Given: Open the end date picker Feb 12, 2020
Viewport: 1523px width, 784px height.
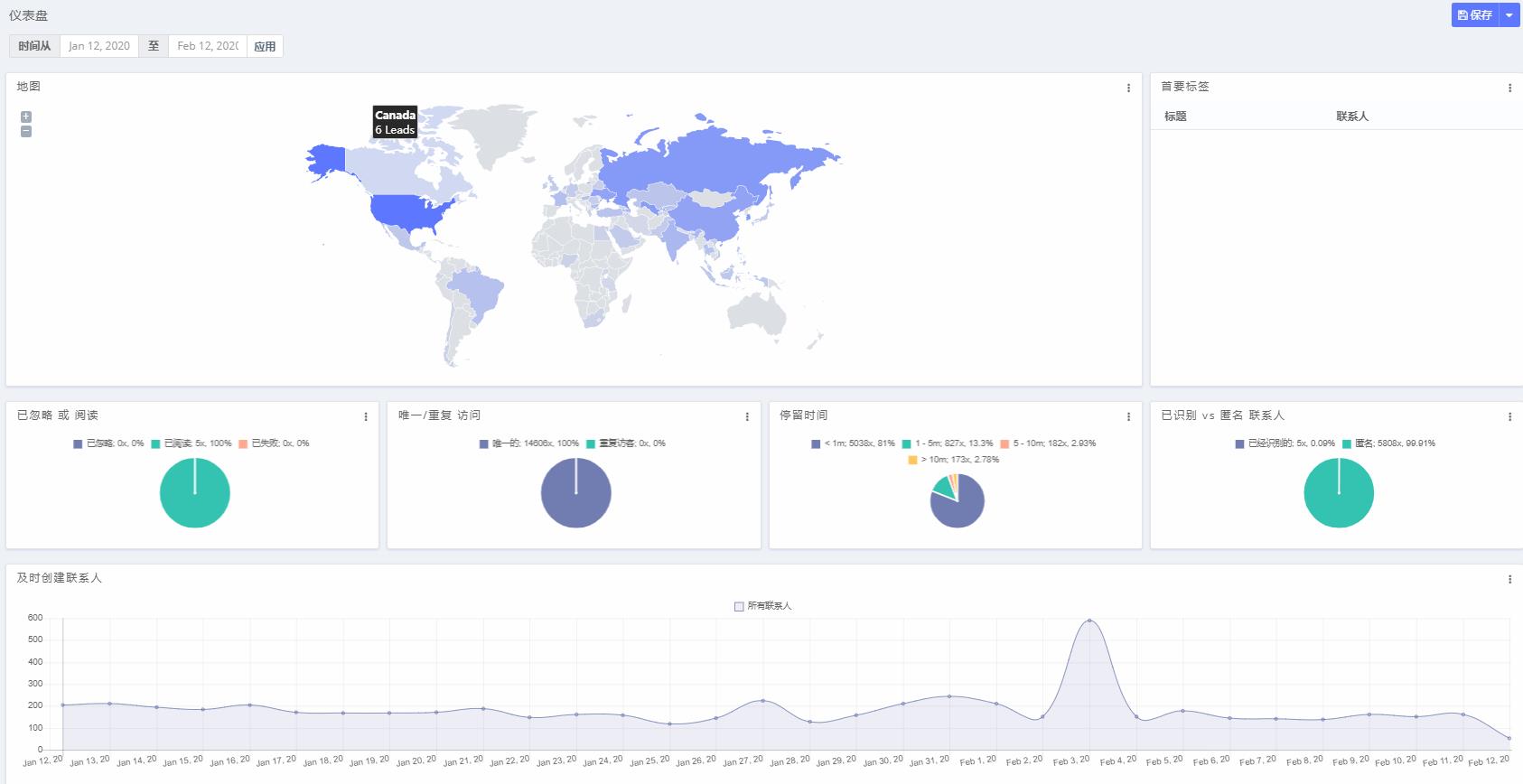Looking at the screenshot, I should 208,46.
